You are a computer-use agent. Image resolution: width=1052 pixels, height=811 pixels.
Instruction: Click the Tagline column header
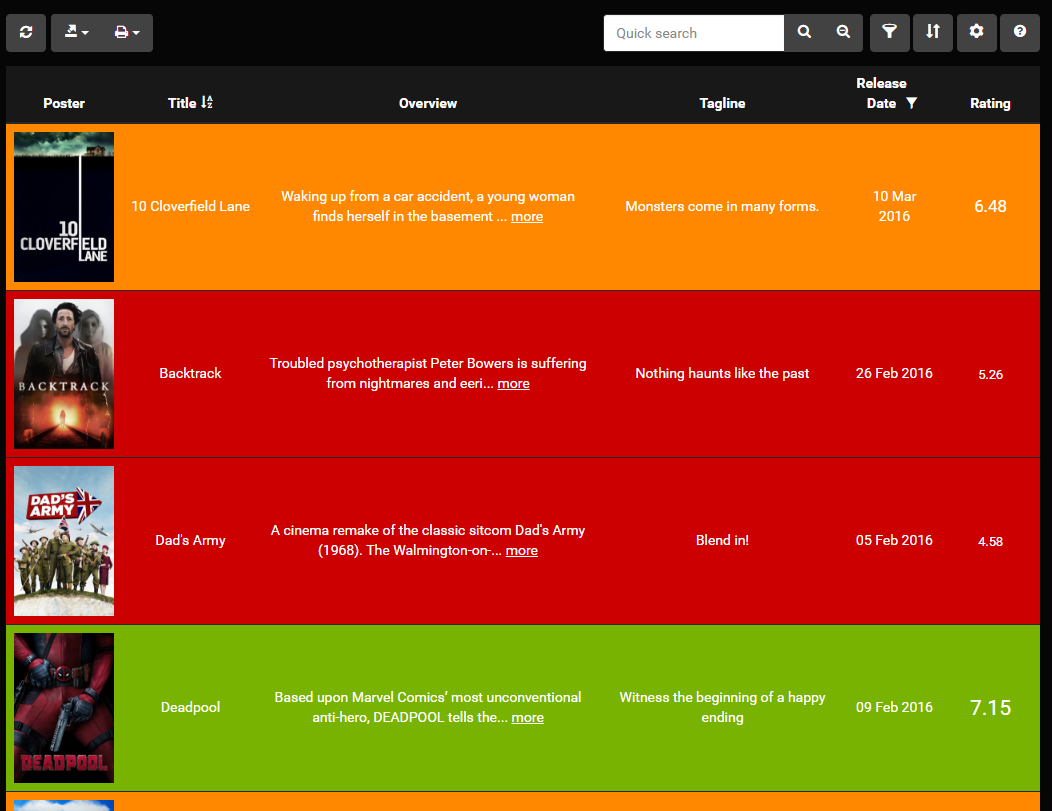click(x=722, y=103)
